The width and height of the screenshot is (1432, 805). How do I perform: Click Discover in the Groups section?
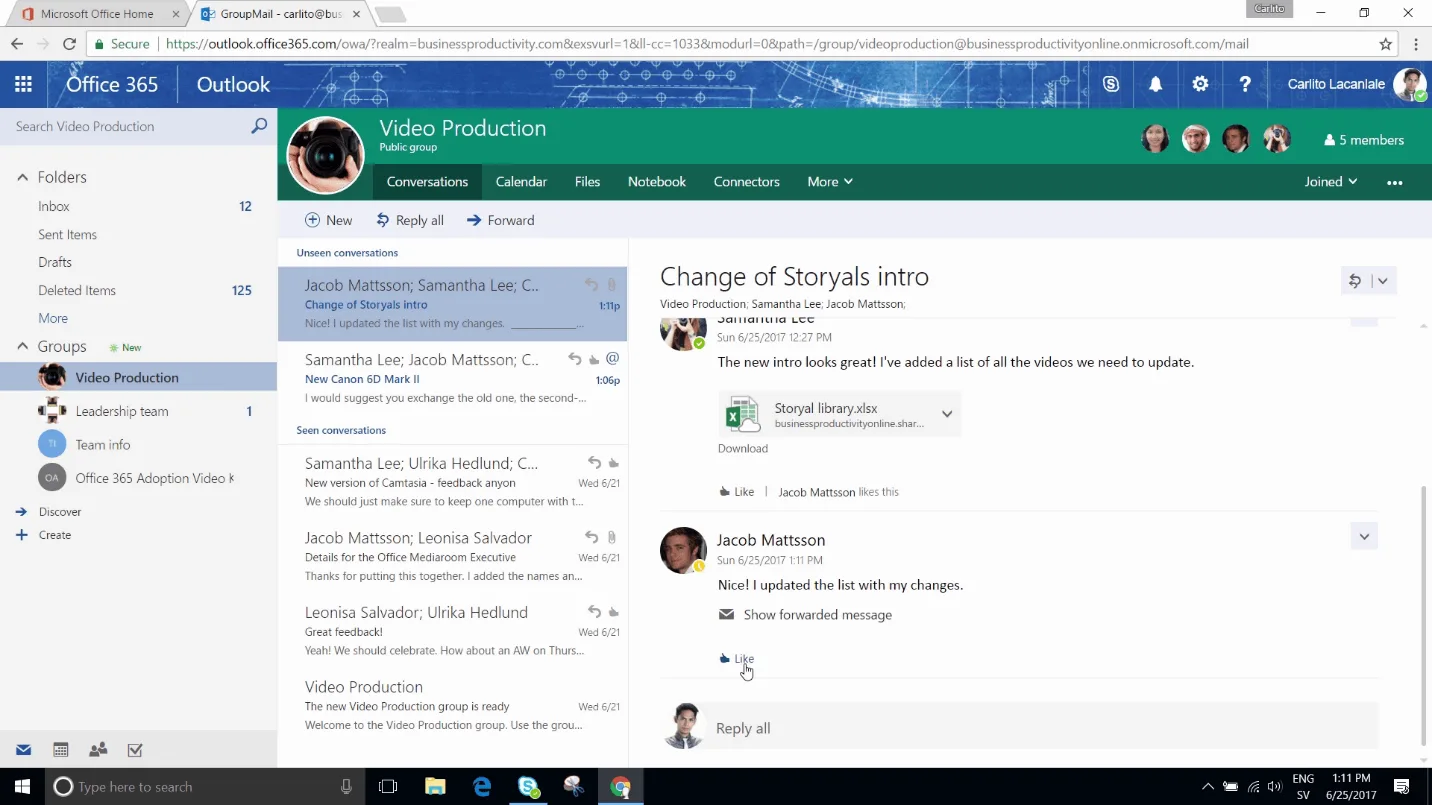[x=60, y=512]
